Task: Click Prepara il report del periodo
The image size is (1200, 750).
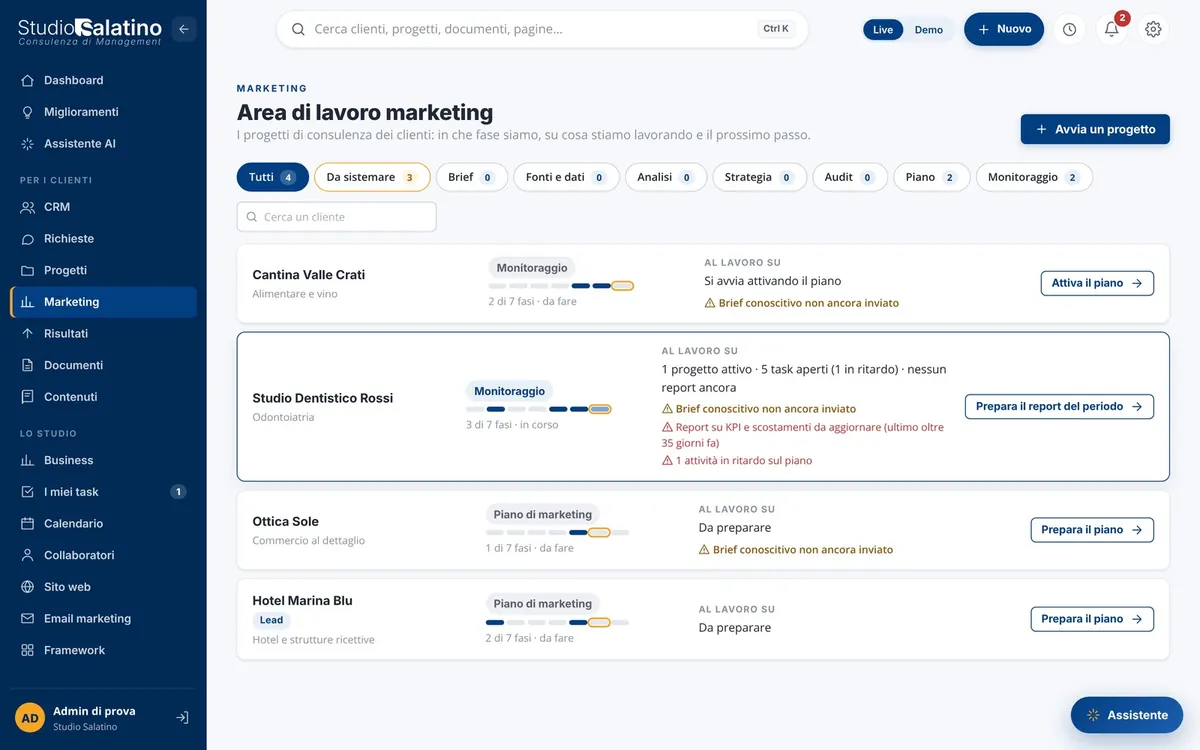Action: click(1059, 407)
